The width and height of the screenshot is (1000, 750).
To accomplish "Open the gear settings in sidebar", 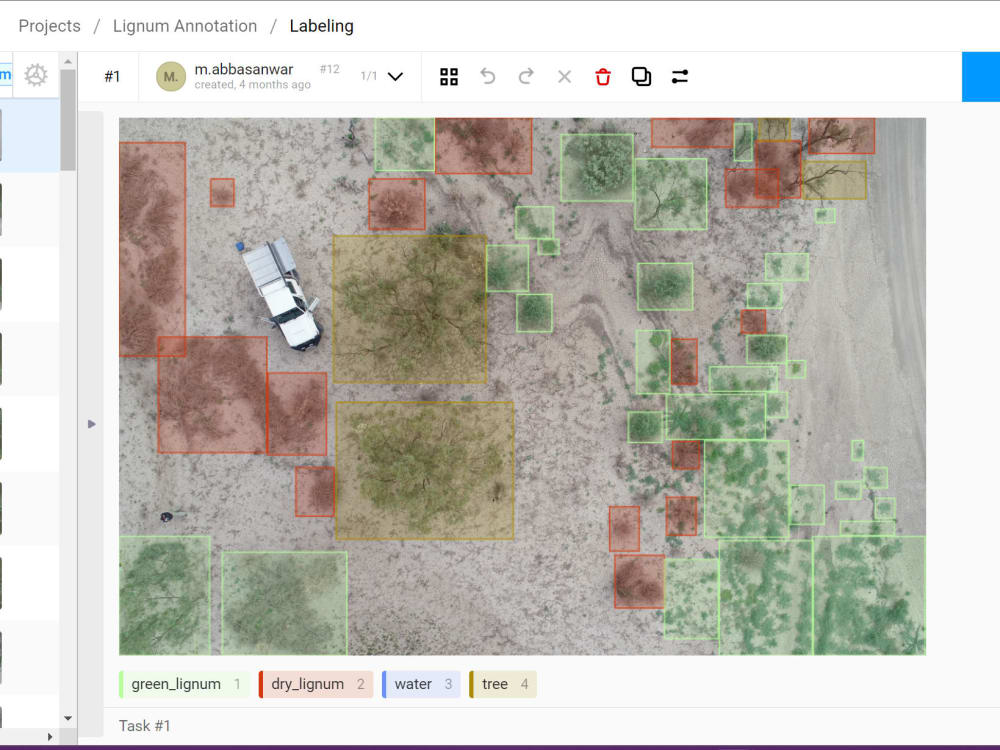I will pyautogui.click(x=36, y=75).
